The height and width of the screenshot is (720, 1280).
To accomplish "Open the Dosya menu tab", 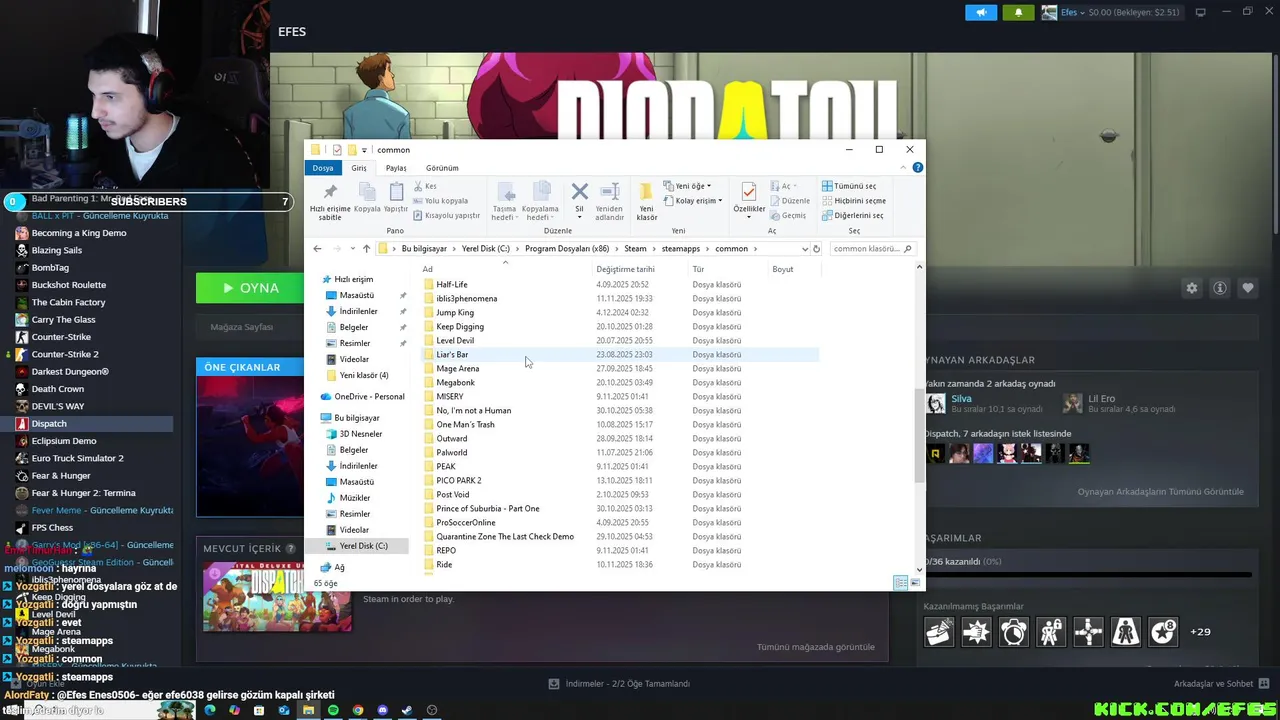I will pos(323,168).
